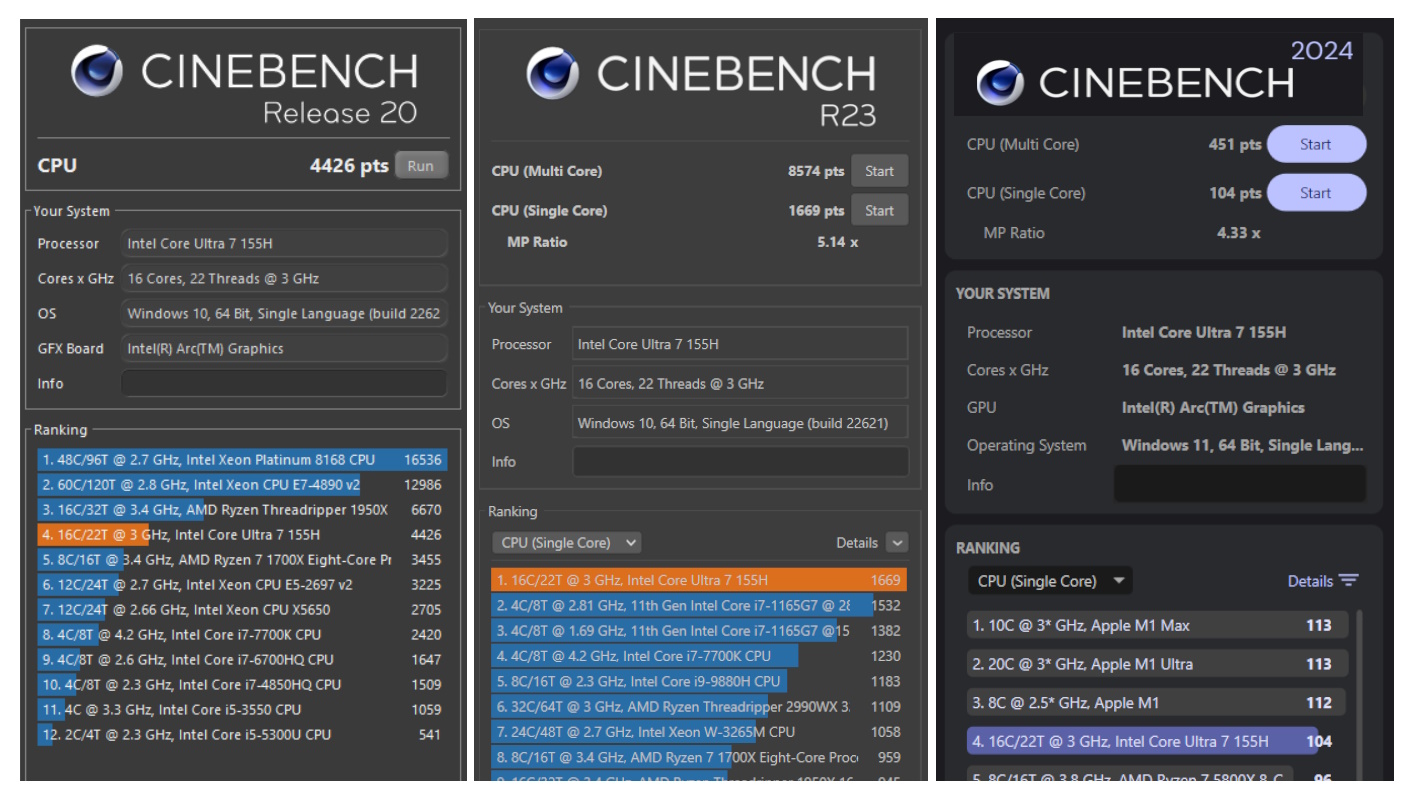Select R20 ranking row Ryzen 7 1700X 3455
1417x800 pixels.
(242, 560)
